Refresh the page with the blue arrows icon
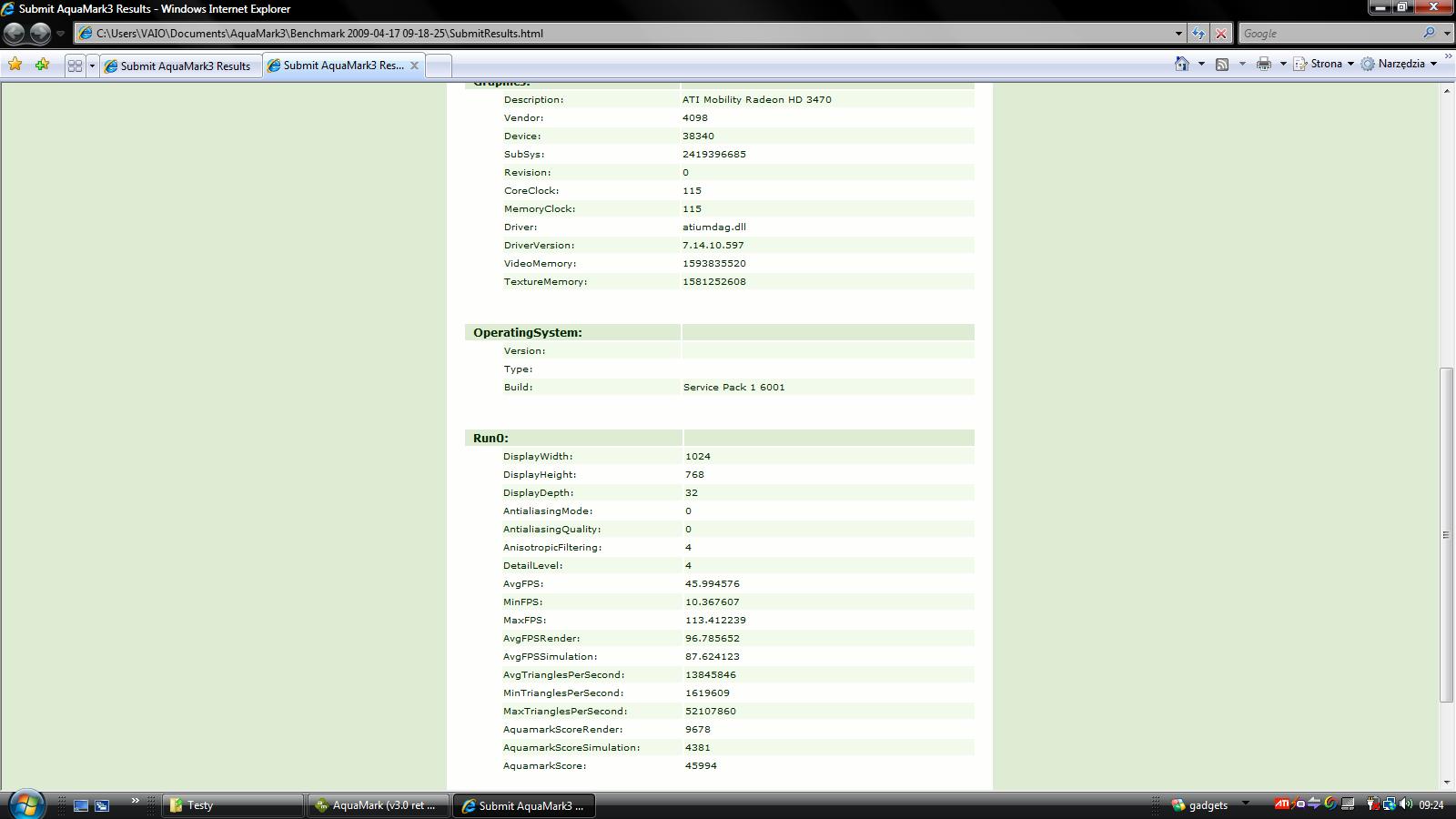Viewport: 1456px width, 819px height. (1198, 34)
